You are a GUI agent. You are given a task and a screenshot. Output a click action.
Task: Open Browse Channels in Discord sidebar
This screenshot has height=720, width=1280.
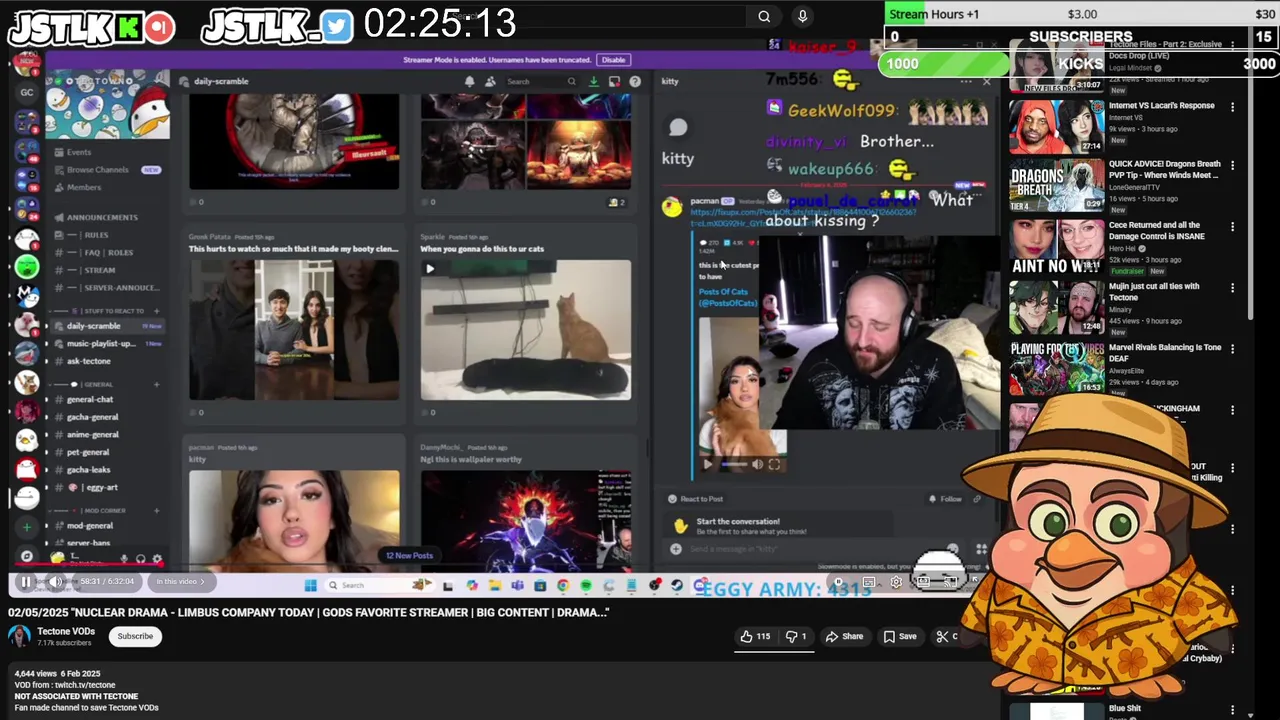click(x=97, y=170)
